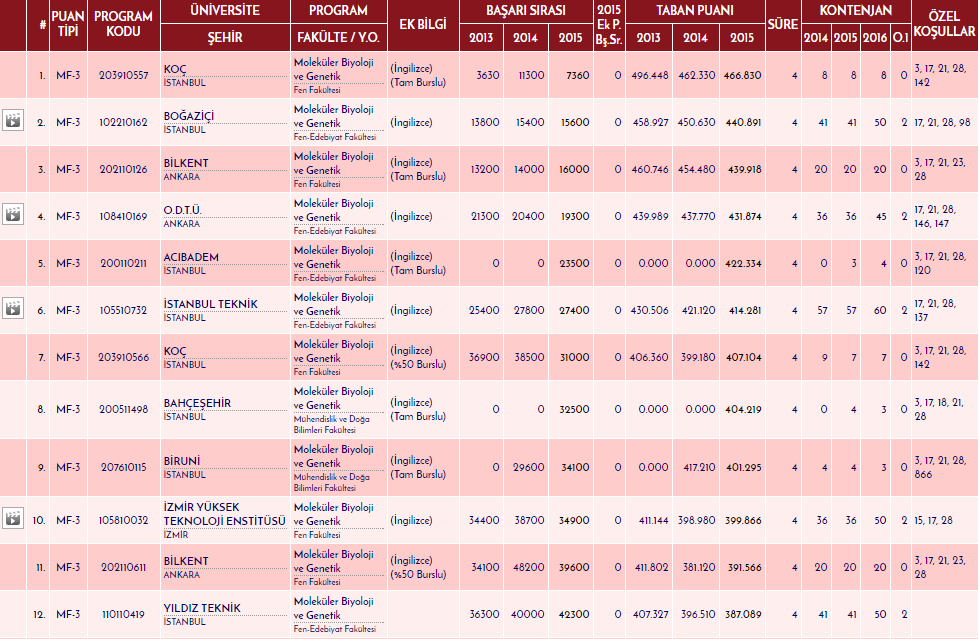Click the FAKÜLTE / Y.O. column subheader
The height and width of the screenshot is (639, 979).
338,37
